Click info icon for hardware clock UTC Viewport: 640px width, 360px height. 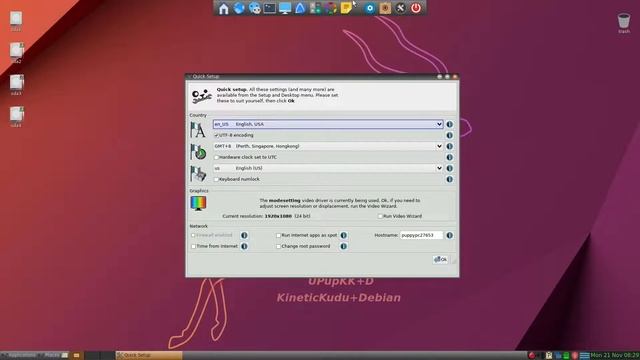coord(449,157)
